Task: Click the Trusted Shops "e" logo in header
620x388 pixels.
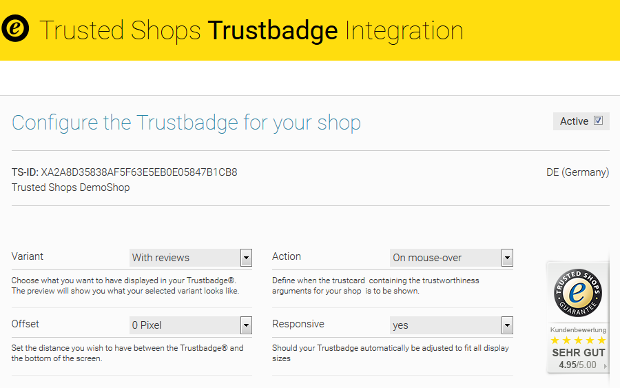Action: coord(15,28)
